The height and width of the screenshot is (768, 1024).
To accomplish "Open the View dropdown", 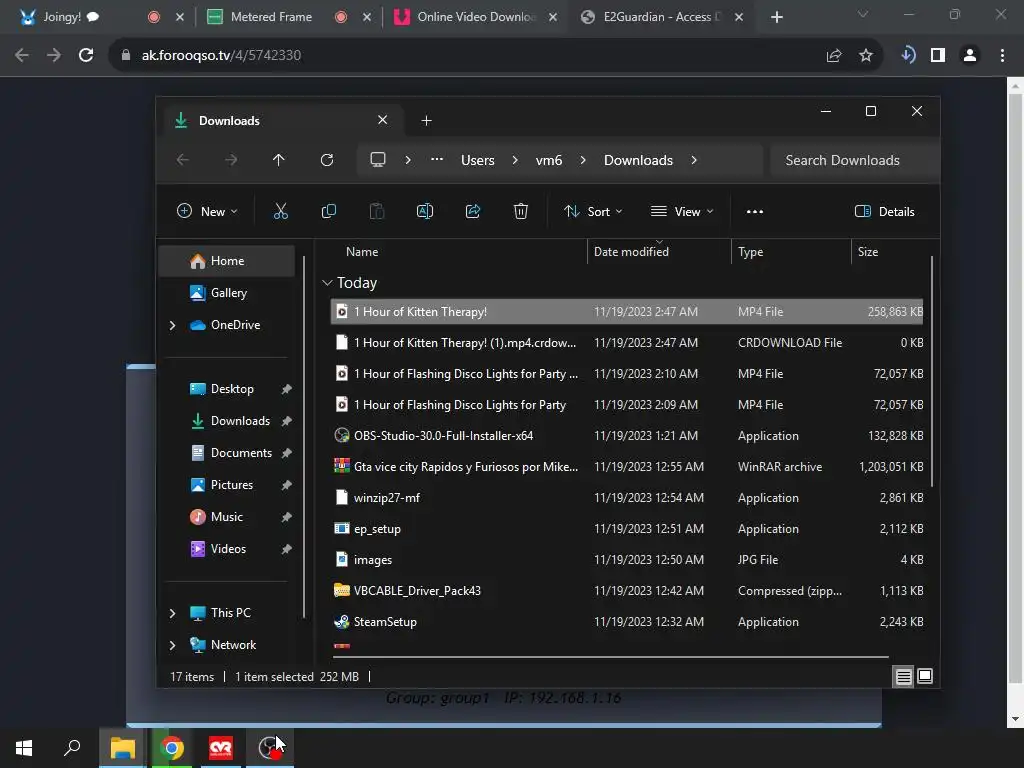I will (x=682, y=211).
